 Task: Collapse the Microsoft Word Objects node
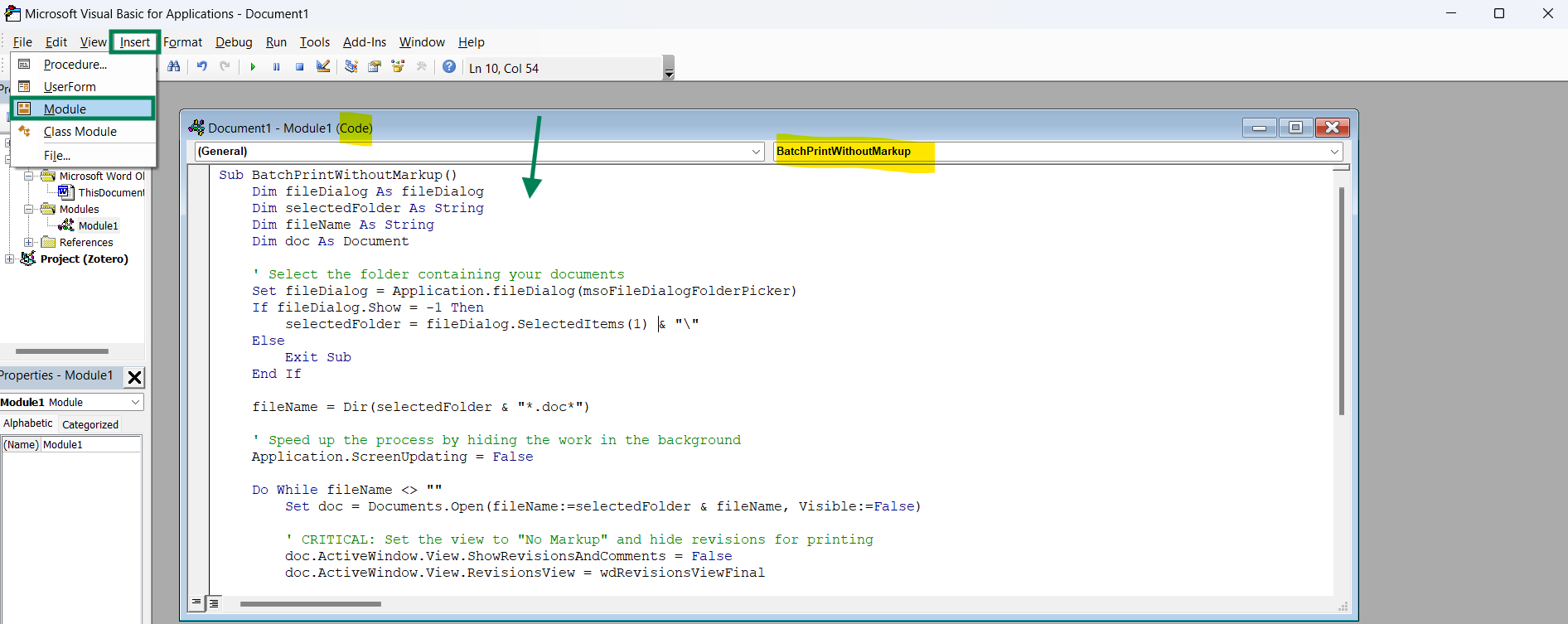tap(29, 176)
